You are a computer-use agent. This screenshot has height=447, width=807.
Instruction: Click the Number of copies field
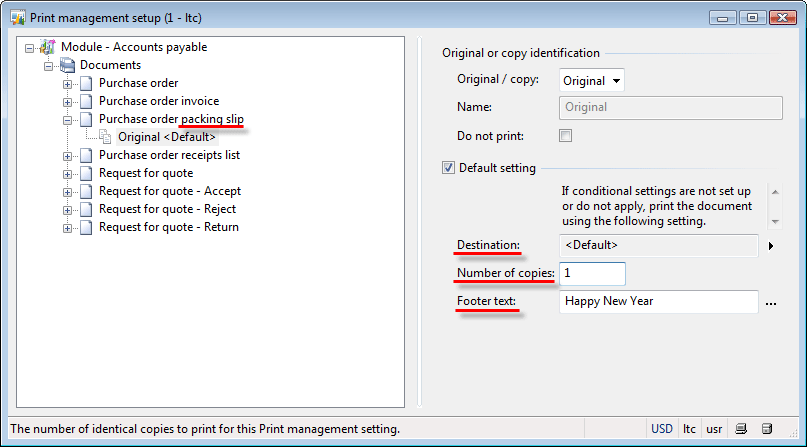pos(592,274)
